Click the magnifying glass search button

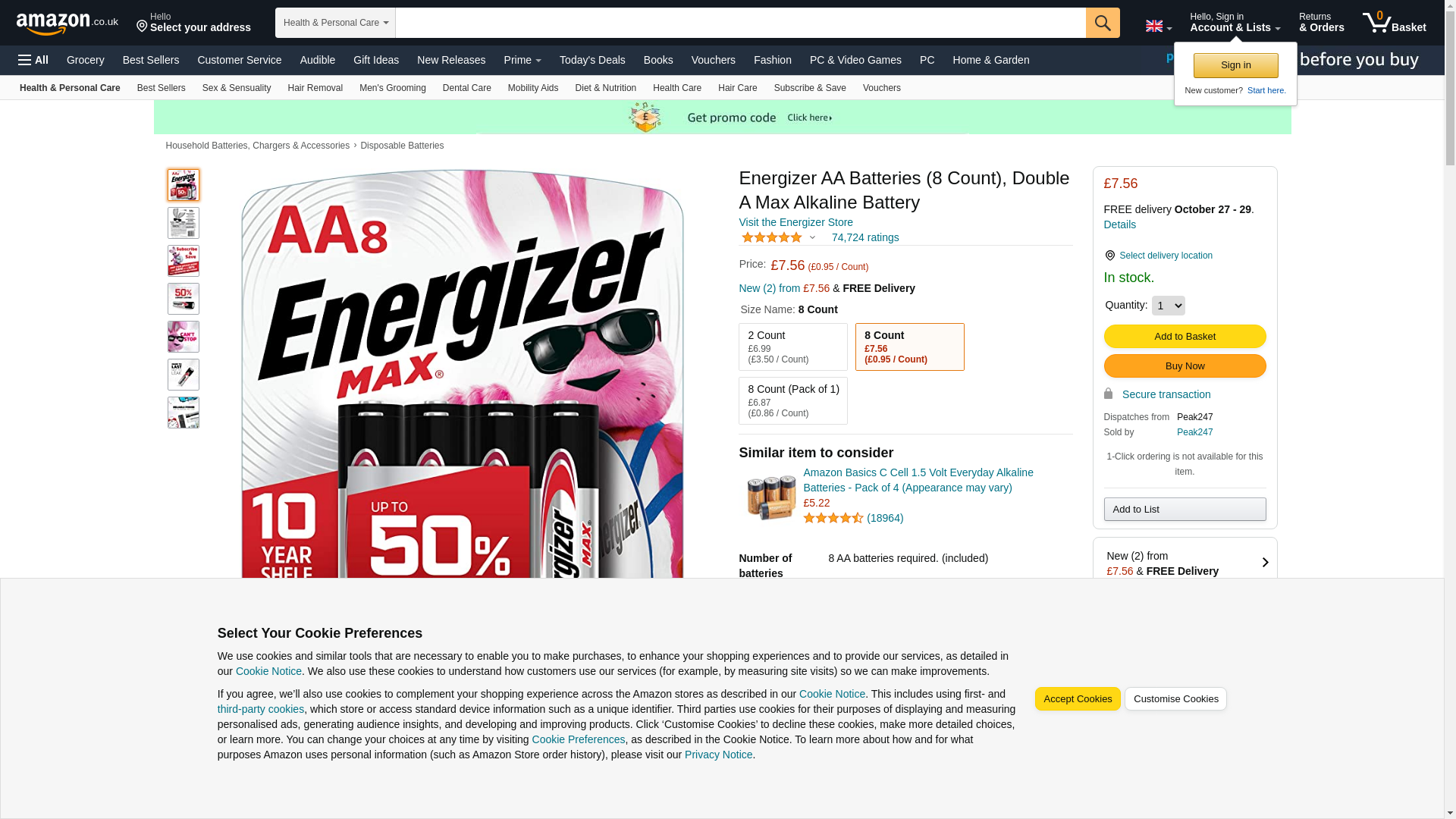pos(1103,23)
